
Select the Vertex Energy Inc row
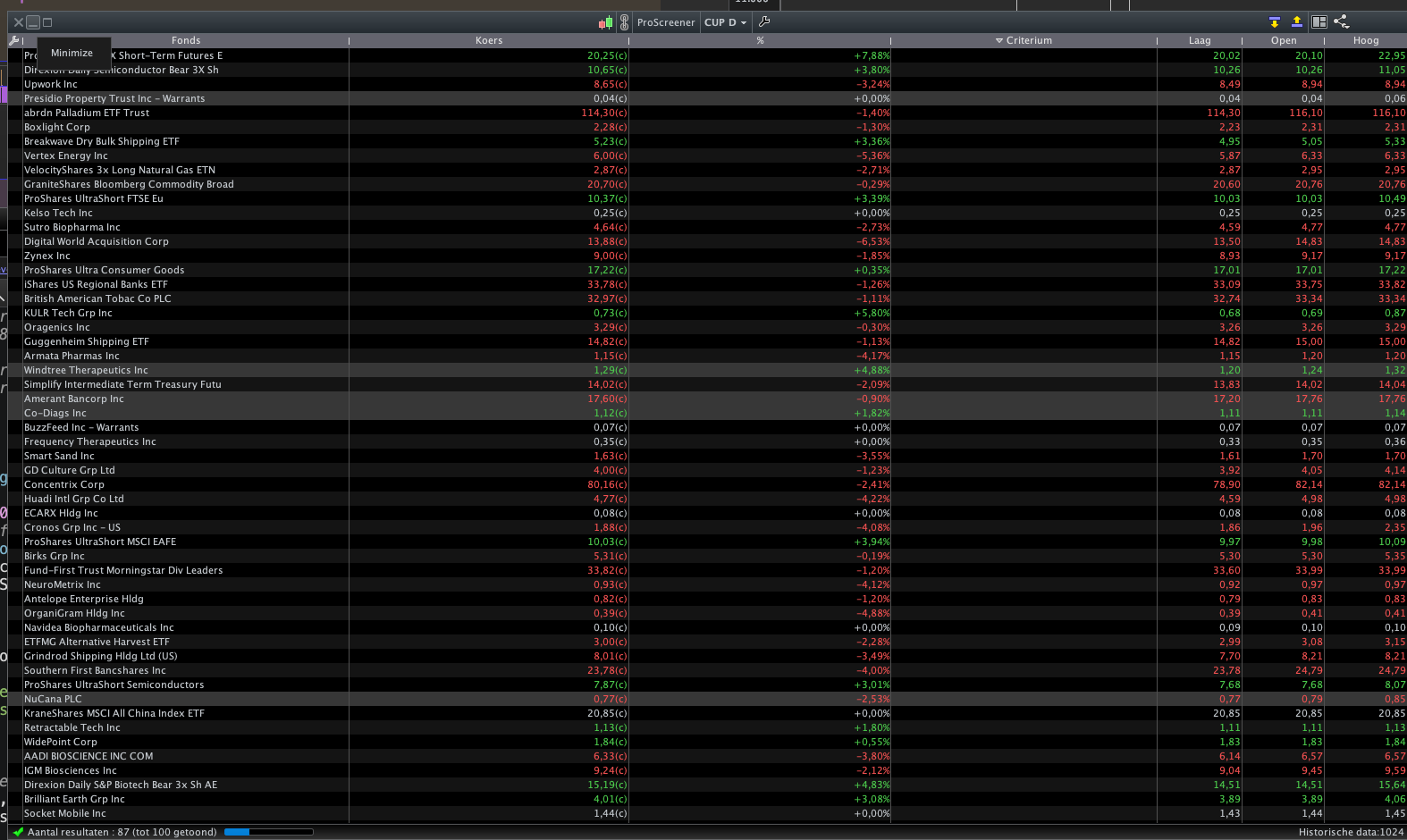pyautogui.click(x=708, y=155)
